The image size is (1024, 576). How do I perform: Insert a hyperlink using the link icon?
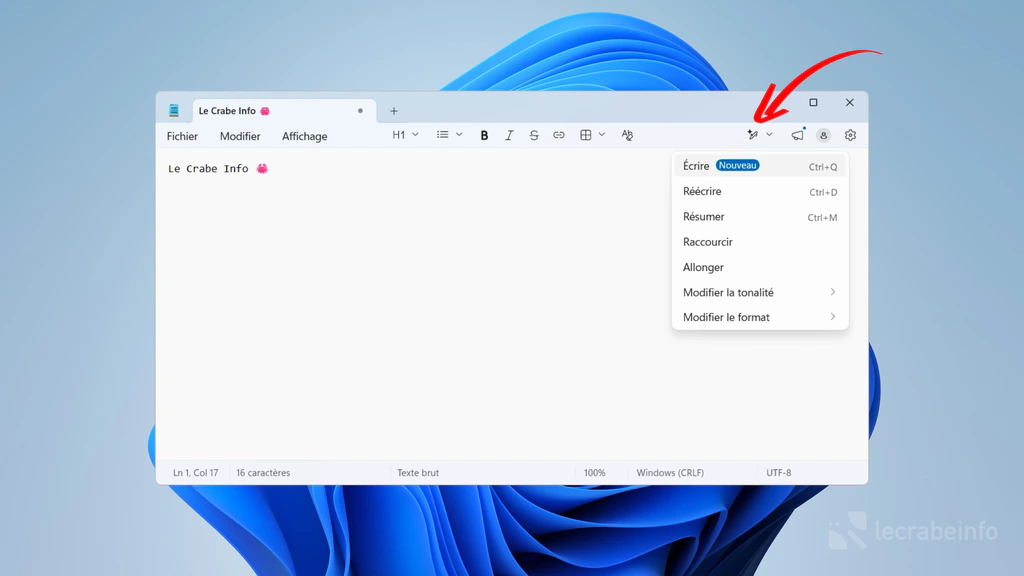559,135
